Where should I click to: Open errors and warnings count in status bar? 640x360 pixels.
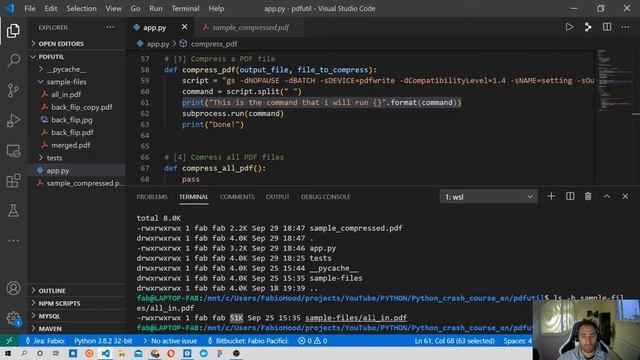pyautogui.click(x=312, y=340)
